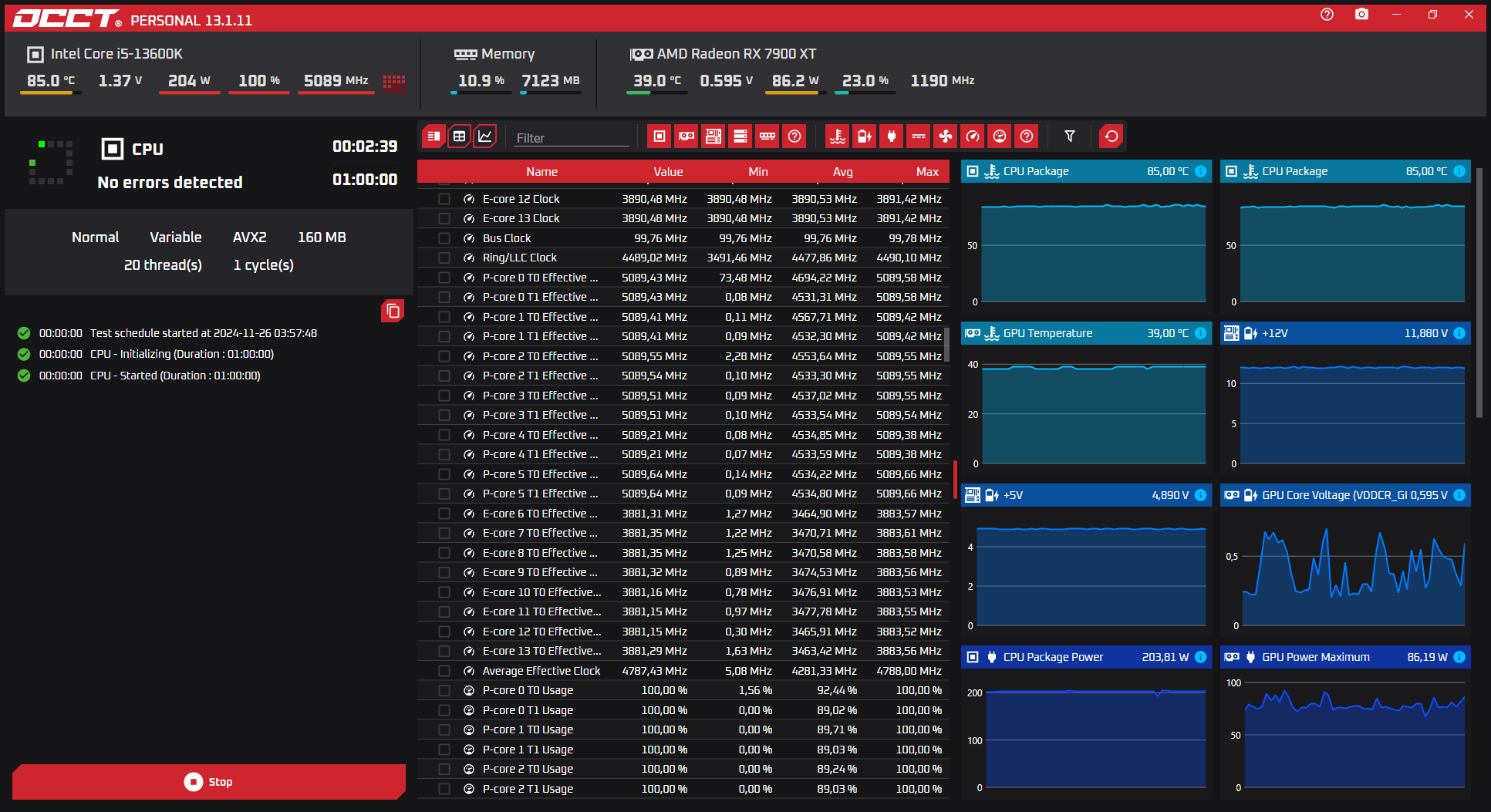
Task: Toggle the clock frequency sensor filter
Action: click(x=972, y=136)
